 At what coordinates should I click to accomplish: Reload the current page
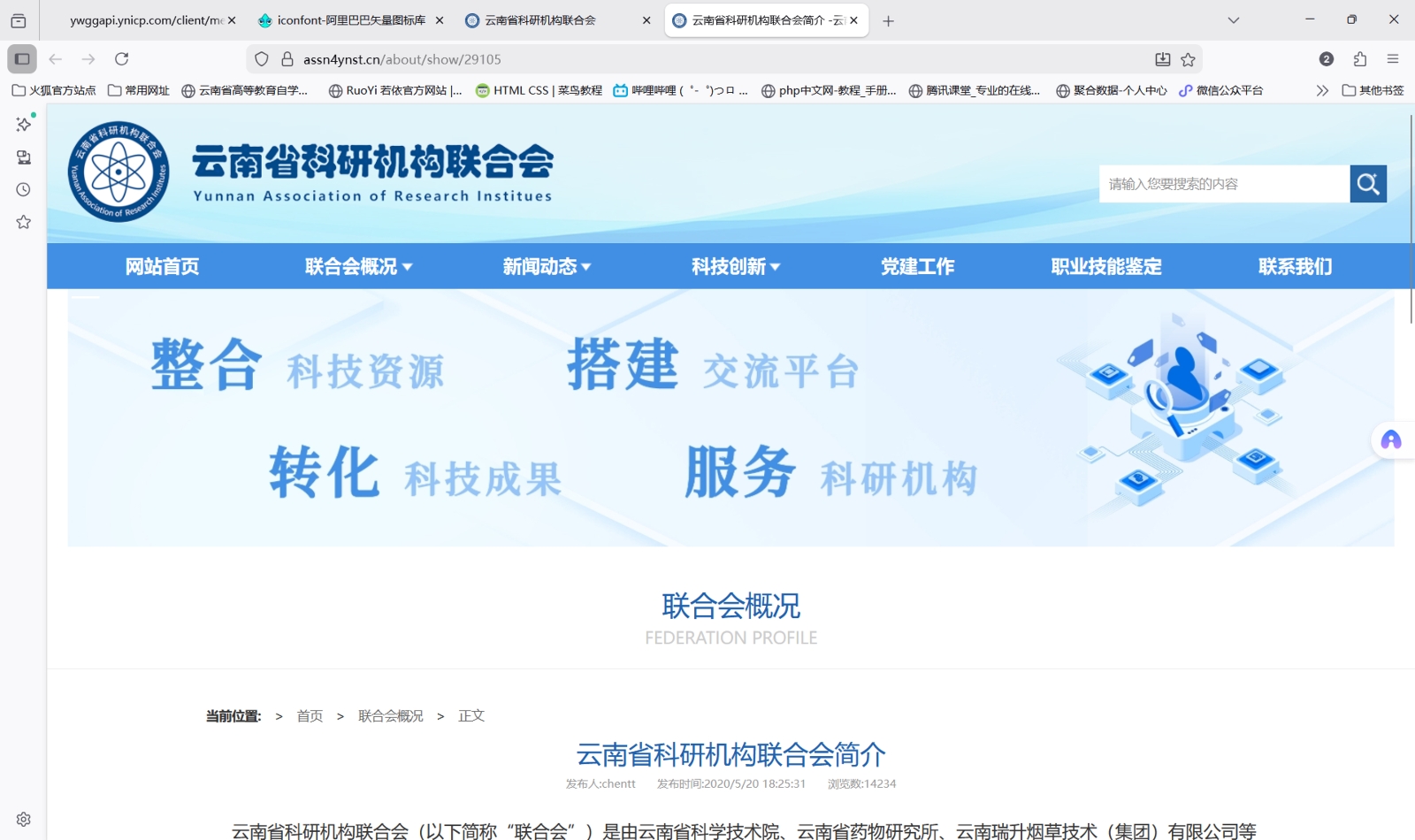click(x=122, y=59)
